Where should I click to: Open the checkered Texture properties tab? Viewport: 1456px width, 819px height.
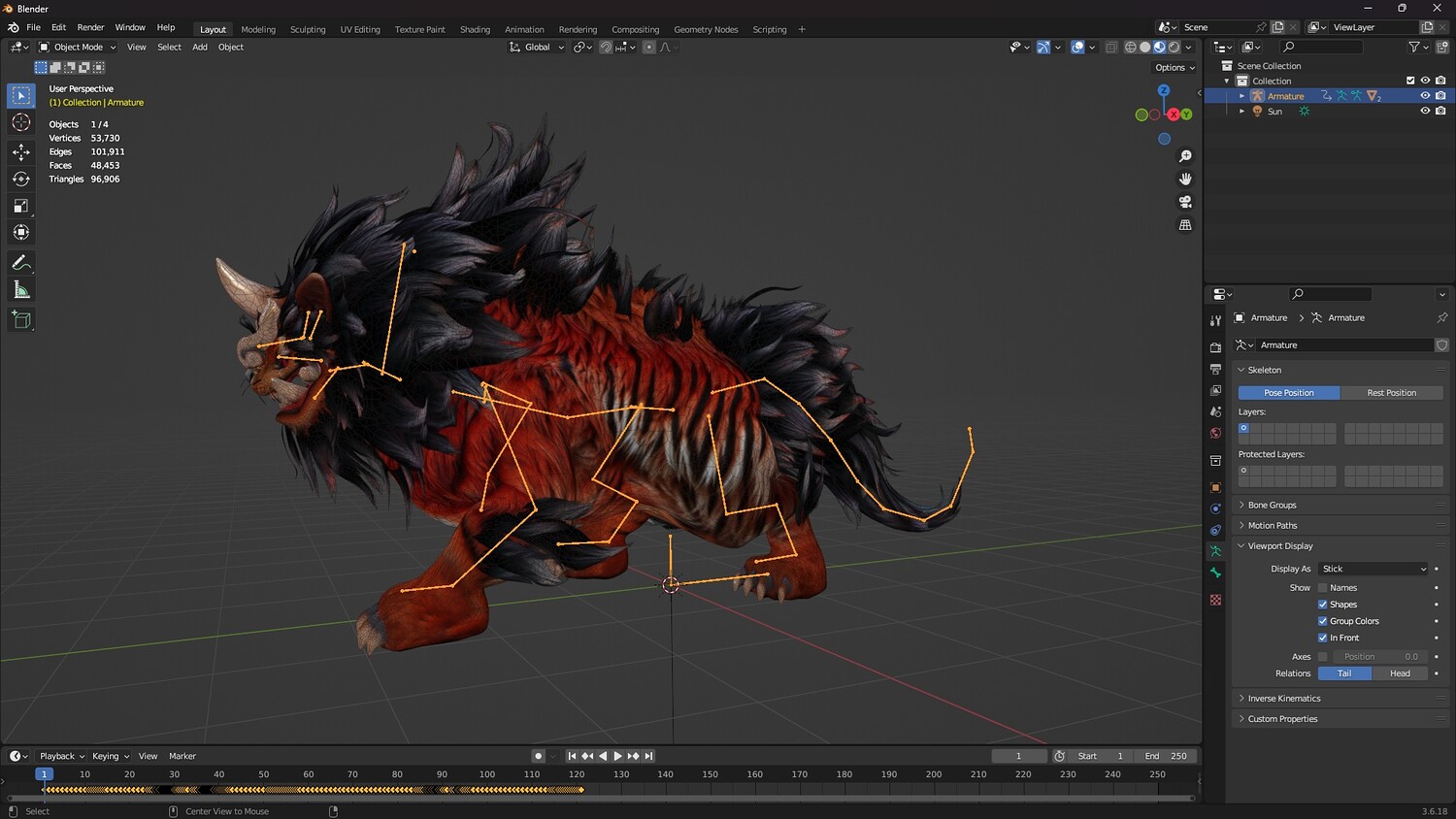pos(1215,600)
